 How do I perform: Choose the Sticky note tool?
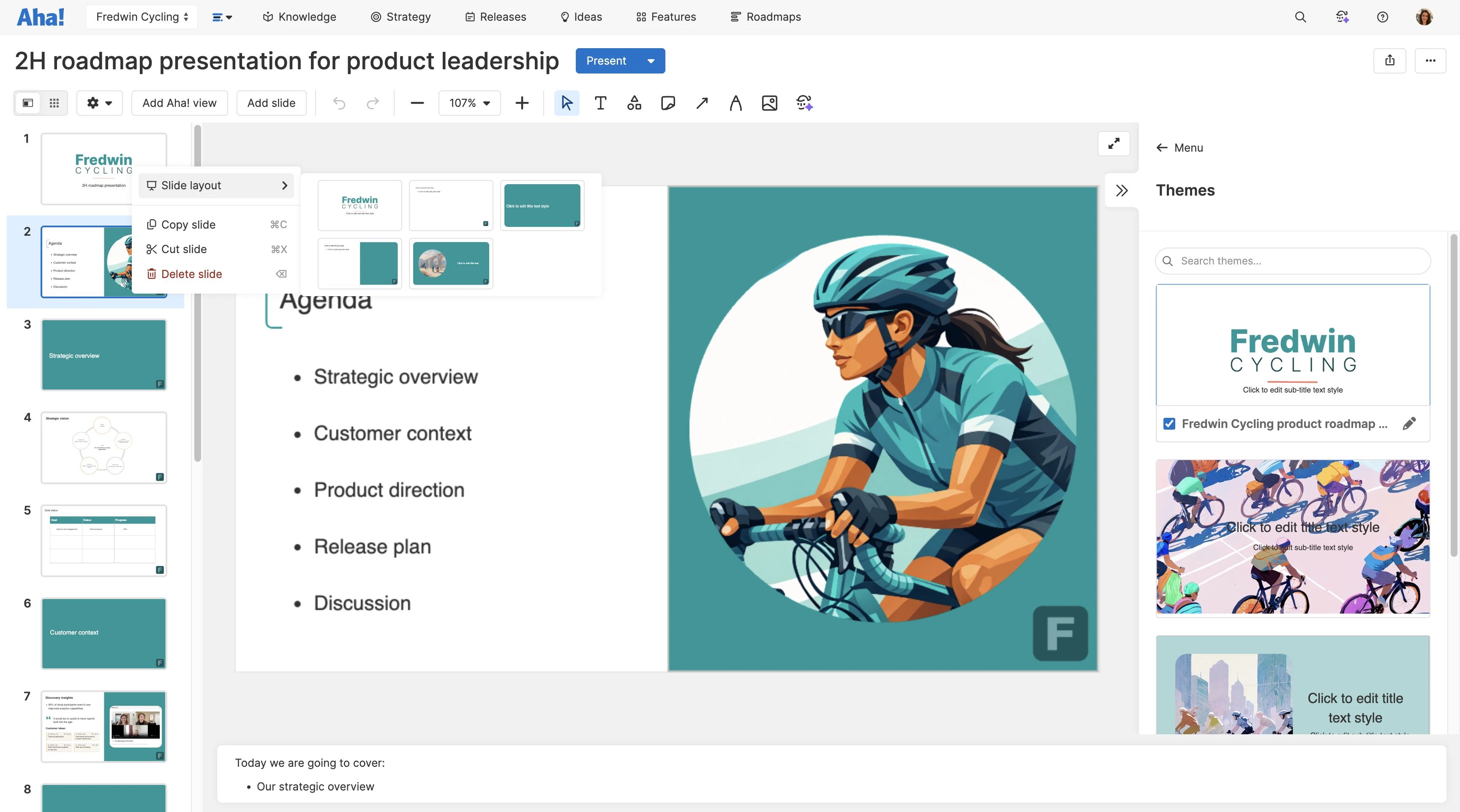667,103
